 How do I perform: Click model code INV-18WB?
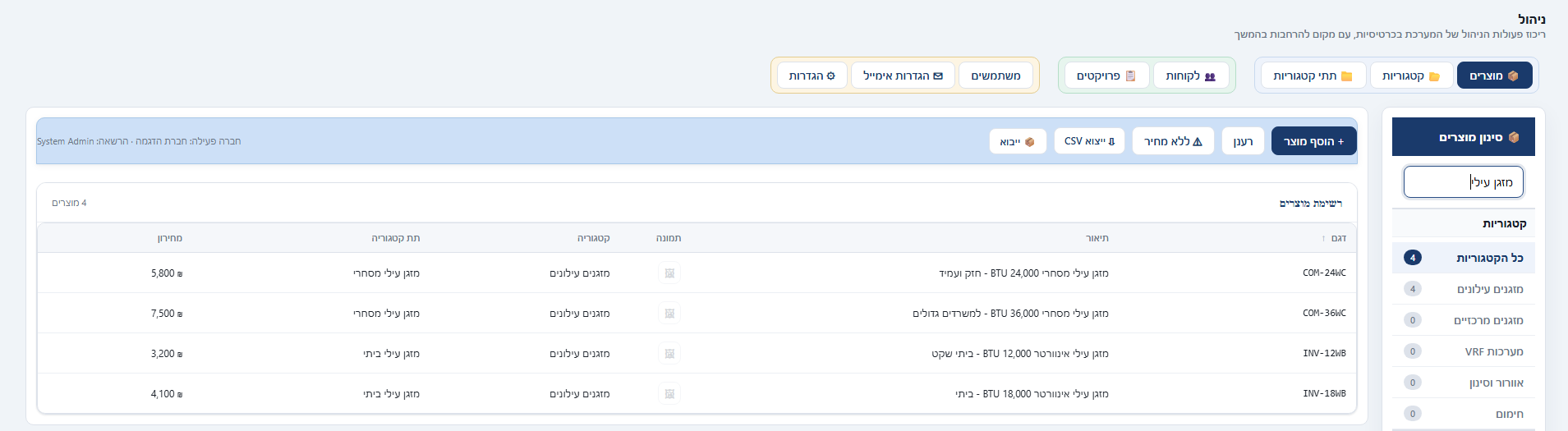(x=1324, y=394)
